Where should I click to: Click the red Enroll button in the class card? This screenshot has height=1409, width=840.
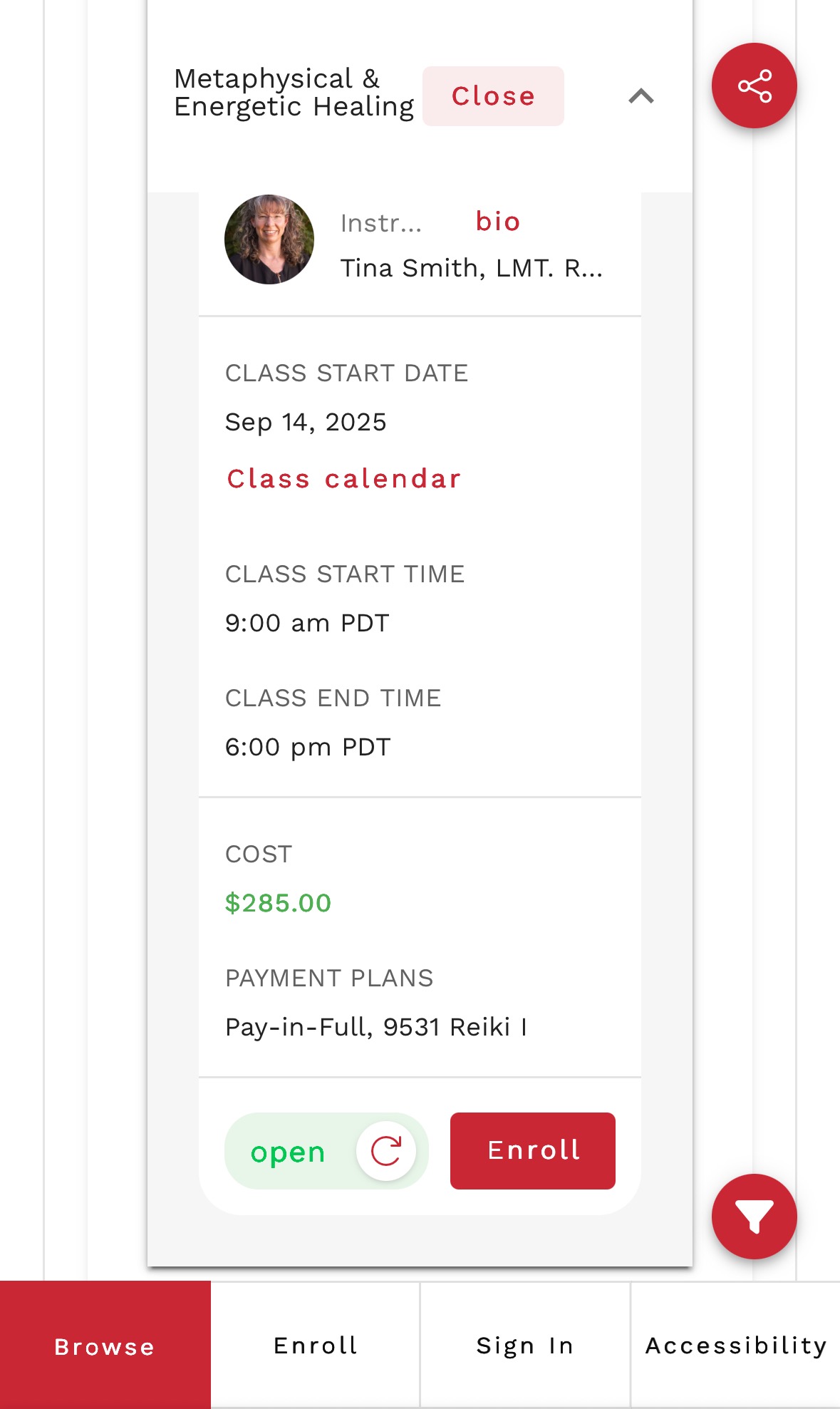(x=533, y=1150)
